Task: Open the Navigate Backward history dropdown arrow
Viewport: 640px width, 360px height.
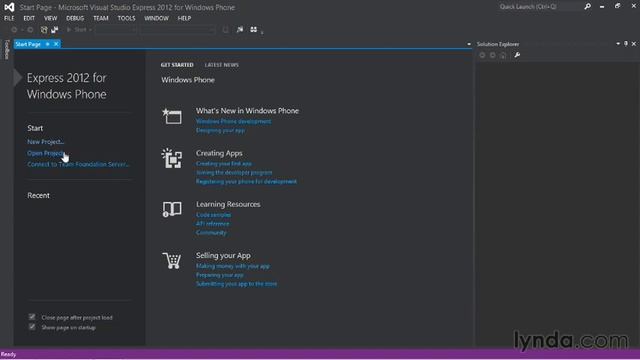Action: pos(22,30)
